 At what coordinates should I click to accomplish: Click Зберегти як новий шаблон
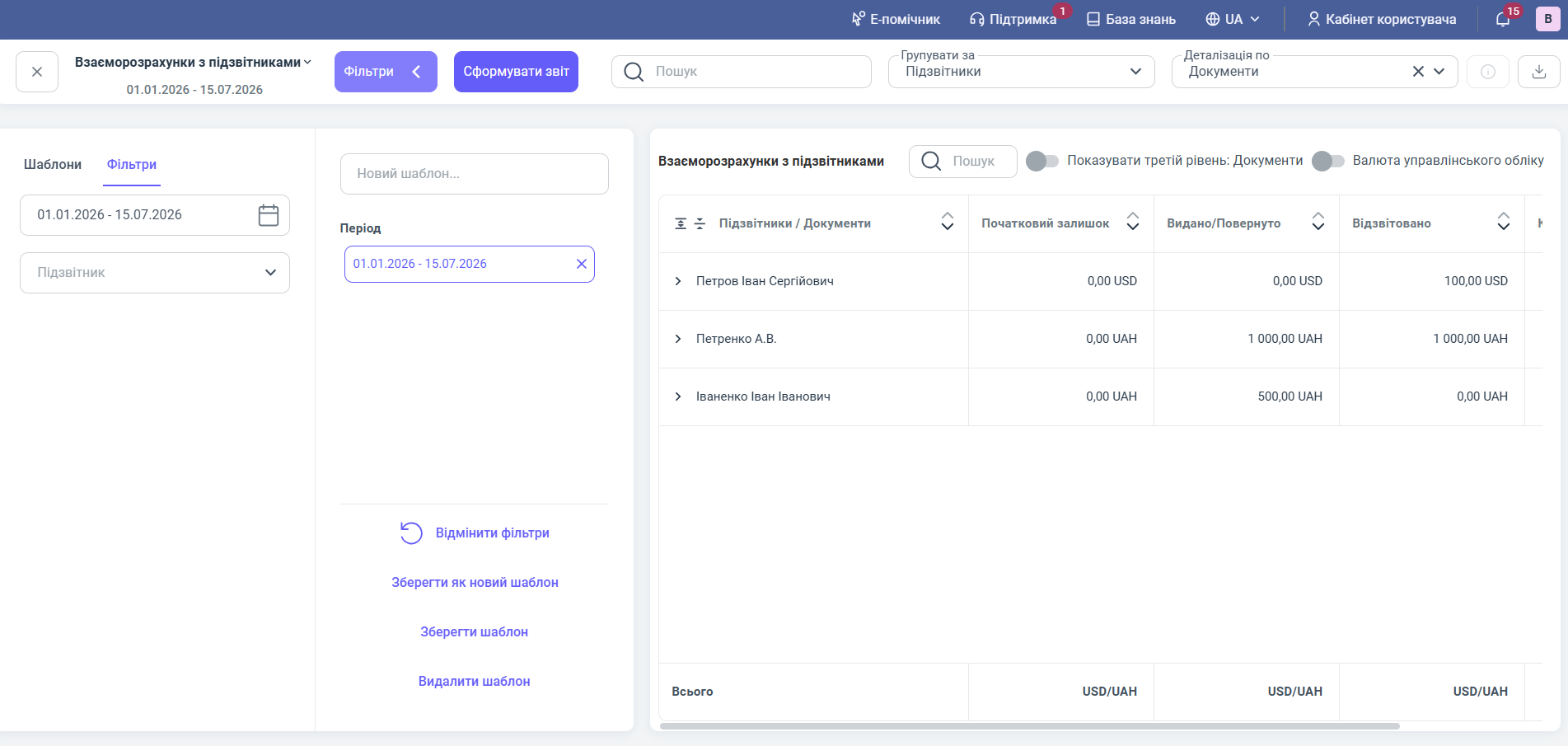(x=475, y=583)
